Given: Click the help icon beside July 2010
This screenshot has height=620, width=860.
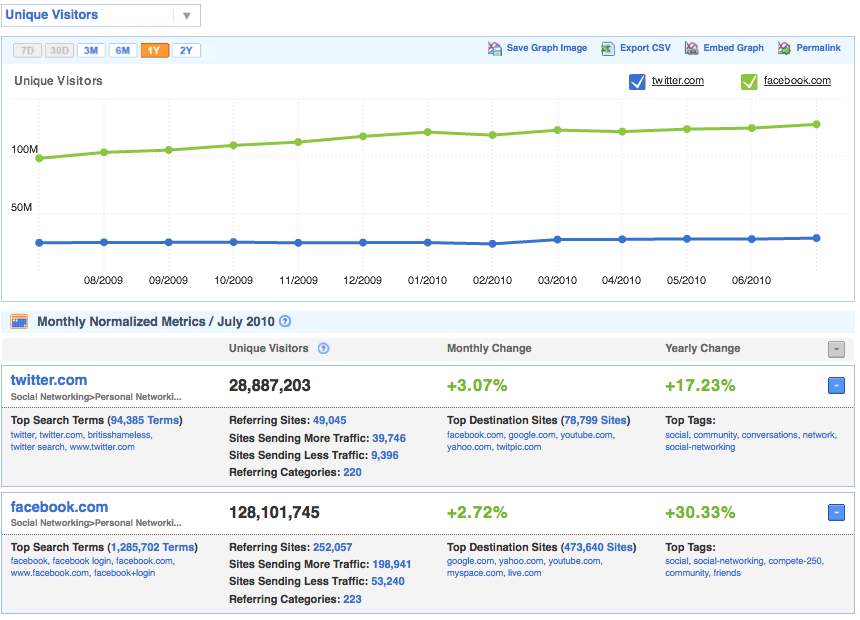Looking at the screenshot, I should [x=285, y=322].
